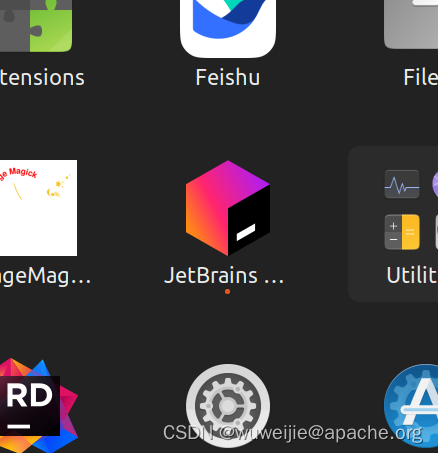Click the ImageMagick label text
The image size is (438, 453).
click(x=45, y=277)
